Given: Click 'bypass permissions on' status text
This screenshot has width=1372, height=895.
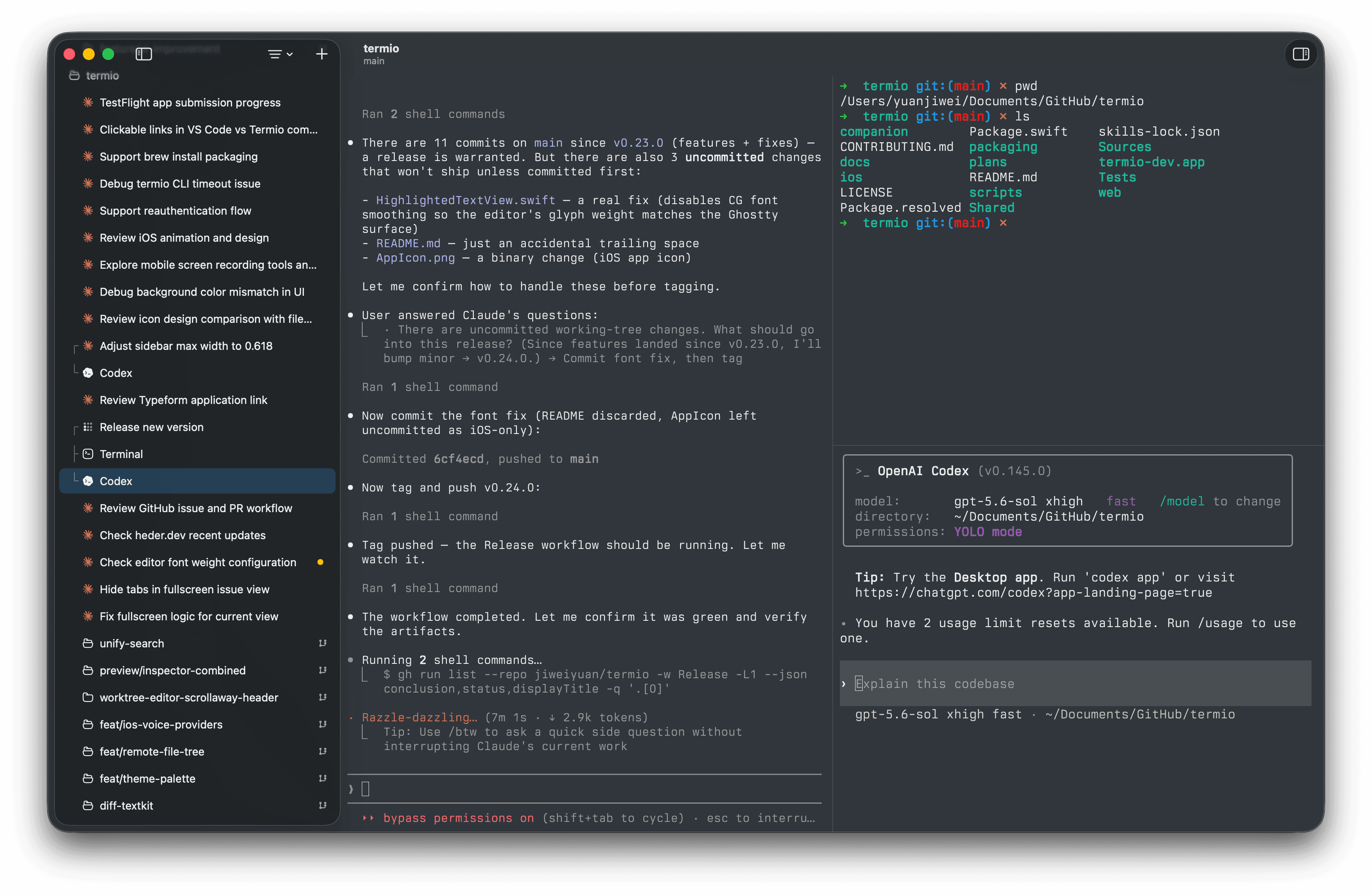Looking at the screenshot, I should 459,818.
